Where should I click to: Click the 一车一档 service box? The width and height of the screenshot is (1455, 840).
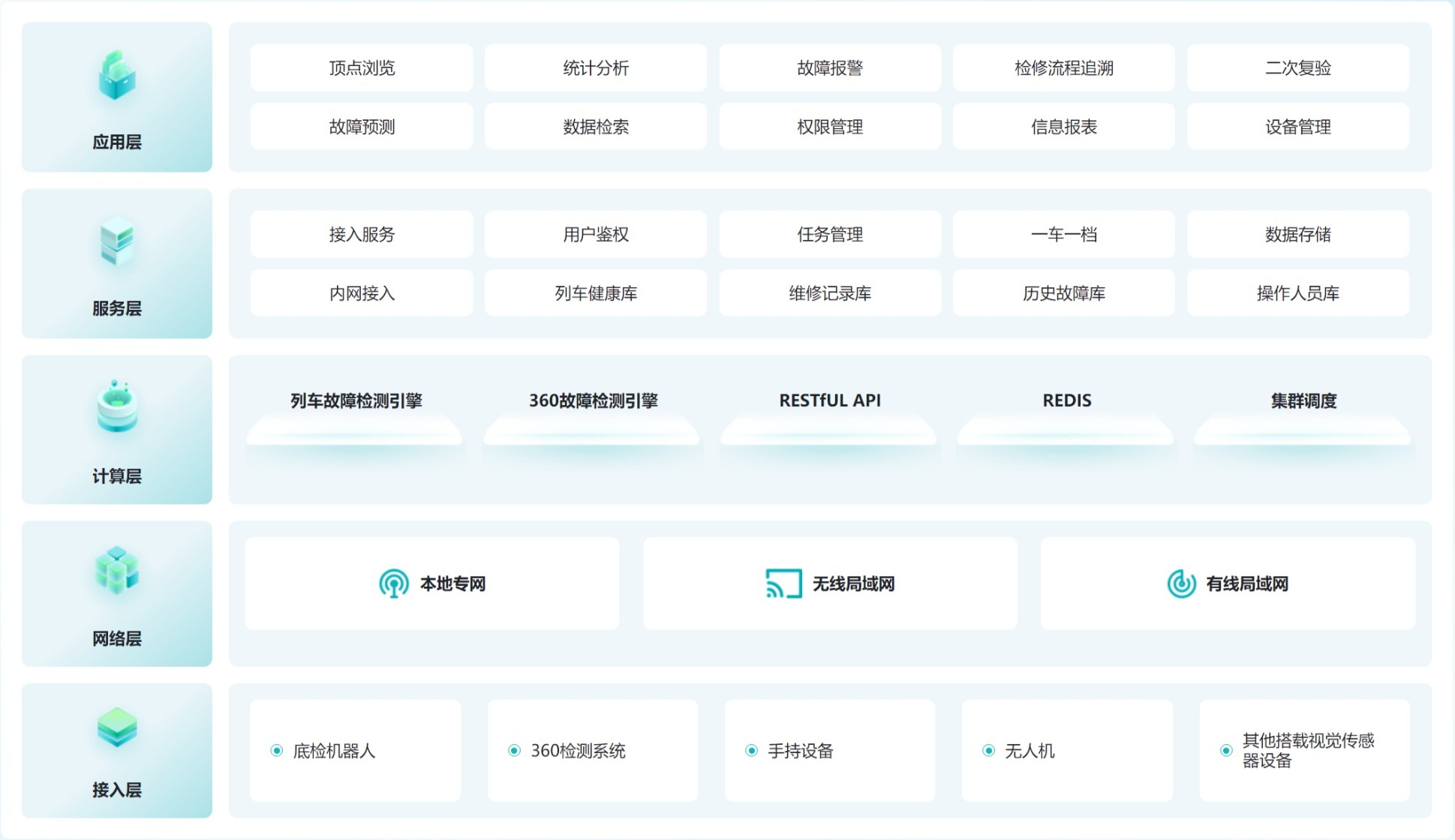pyautogui.click(x=1063, y=235)
